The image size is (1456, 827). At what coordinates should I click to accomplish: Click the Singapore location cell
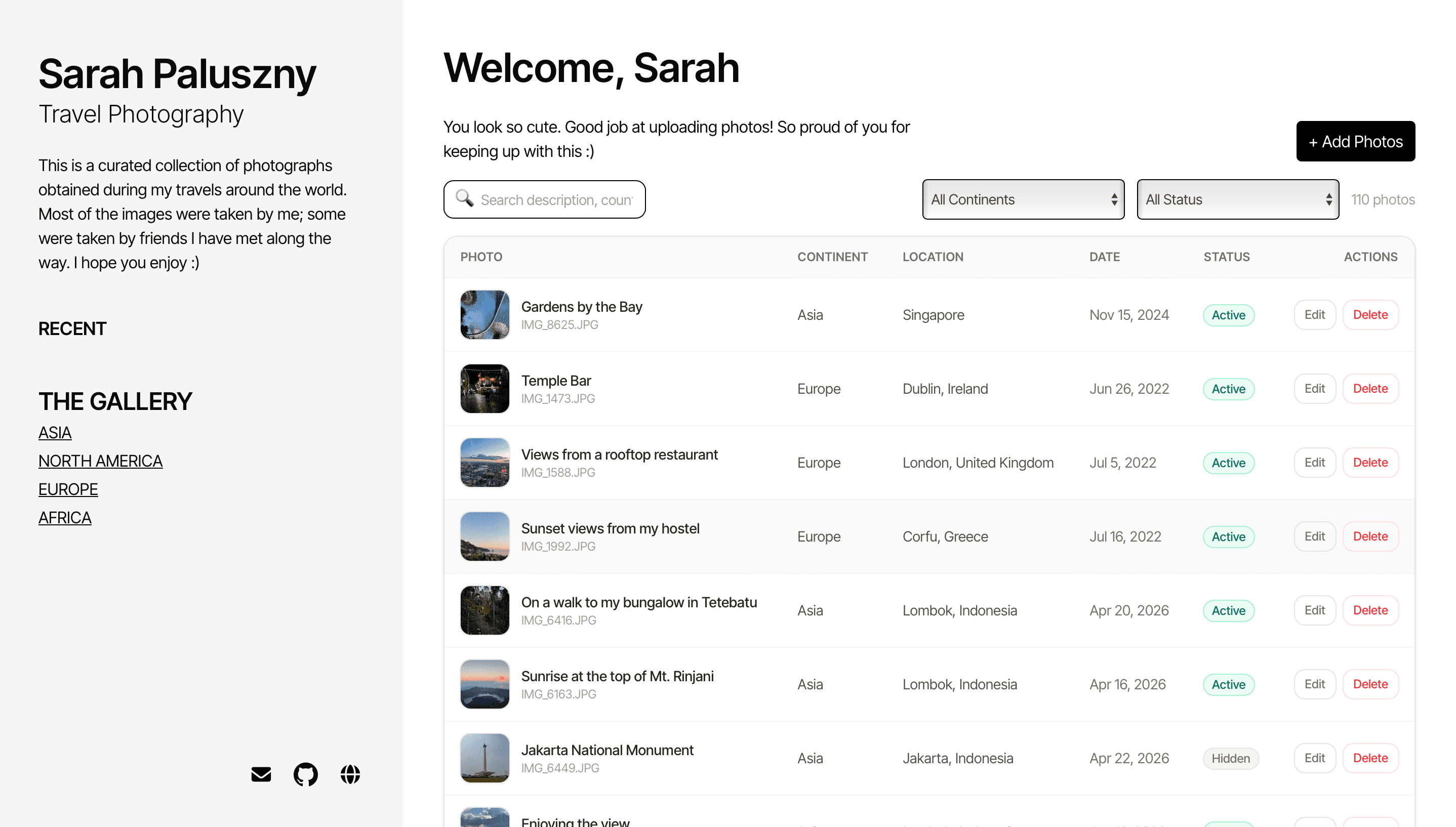click(x=934, y=315)
